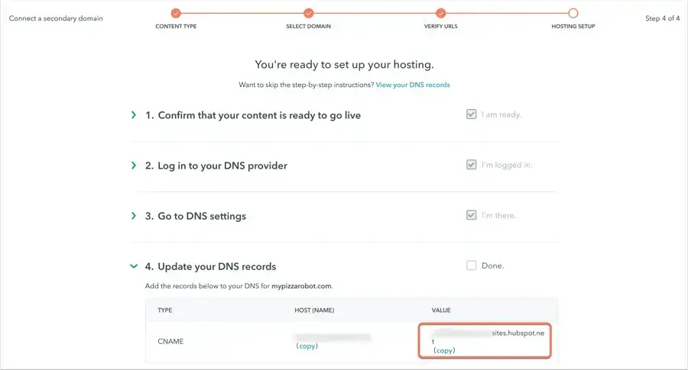Click the 'Confirm that your content is ready to go live' heading
This screenshot has width=688, height=370.
[259, 115]
